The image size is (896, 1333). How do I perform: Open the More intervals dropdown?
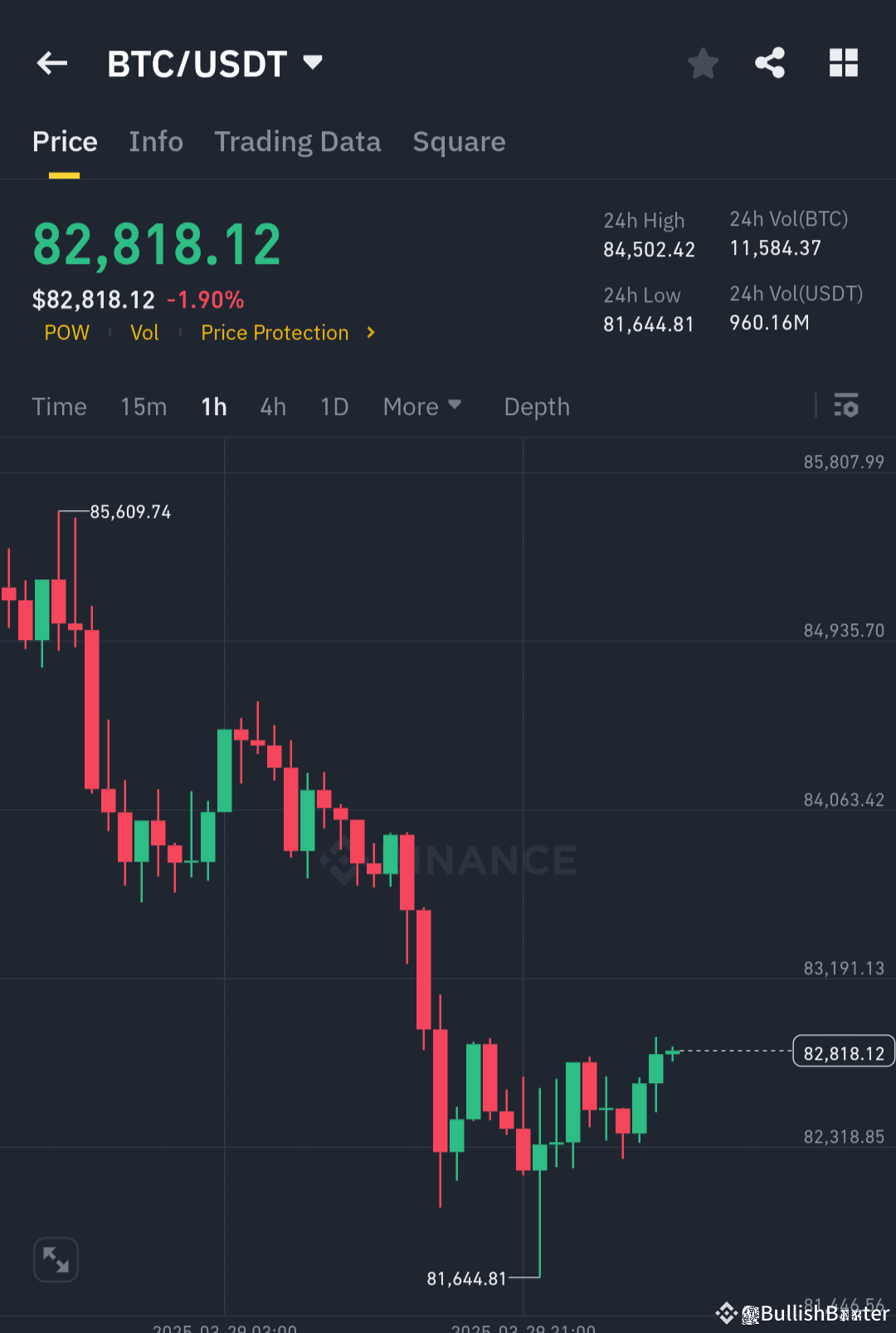tap(422, 407)
